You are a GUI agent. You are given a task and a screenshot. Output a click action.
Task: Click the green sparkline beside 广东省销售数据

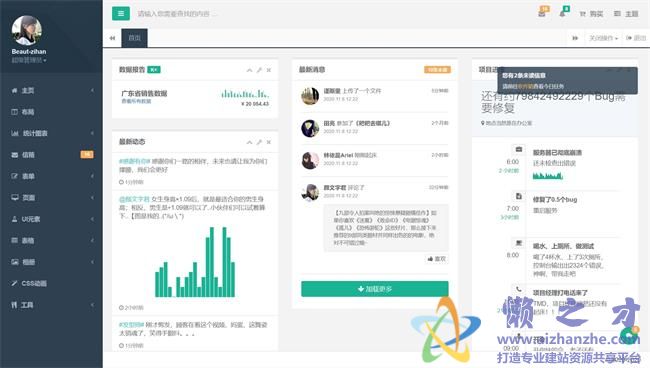tap(245, 94)
